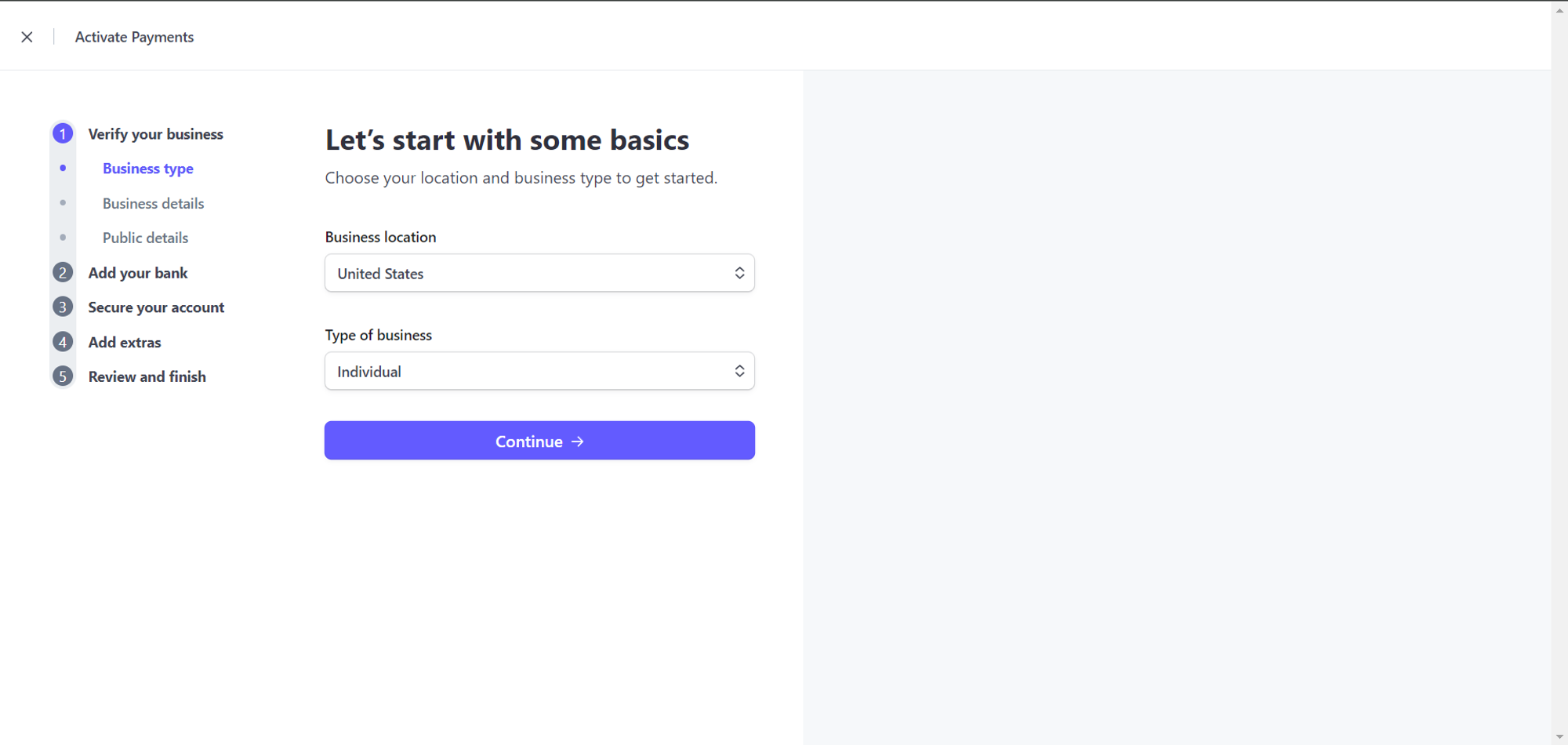Go to Public details substep

(145, 238)
